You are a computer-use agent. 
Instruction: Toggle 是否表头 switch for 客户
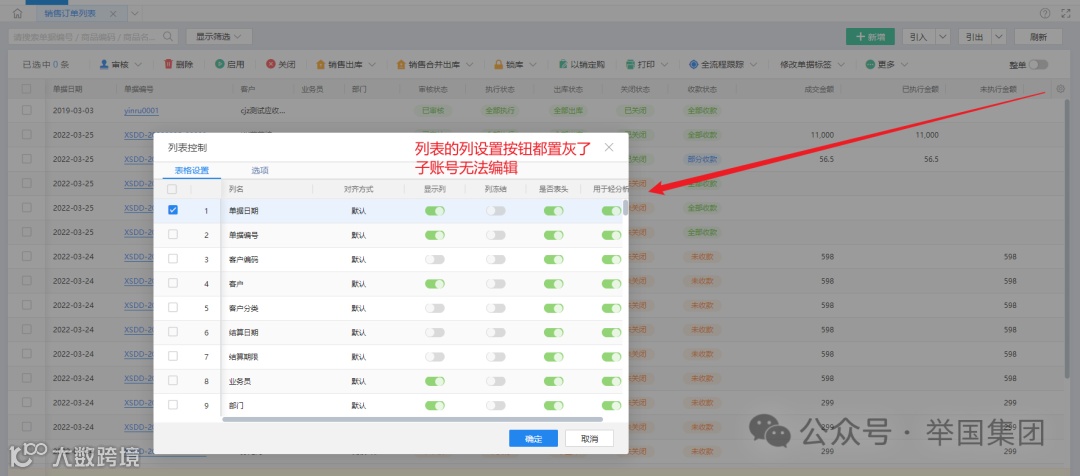[553, 284]
